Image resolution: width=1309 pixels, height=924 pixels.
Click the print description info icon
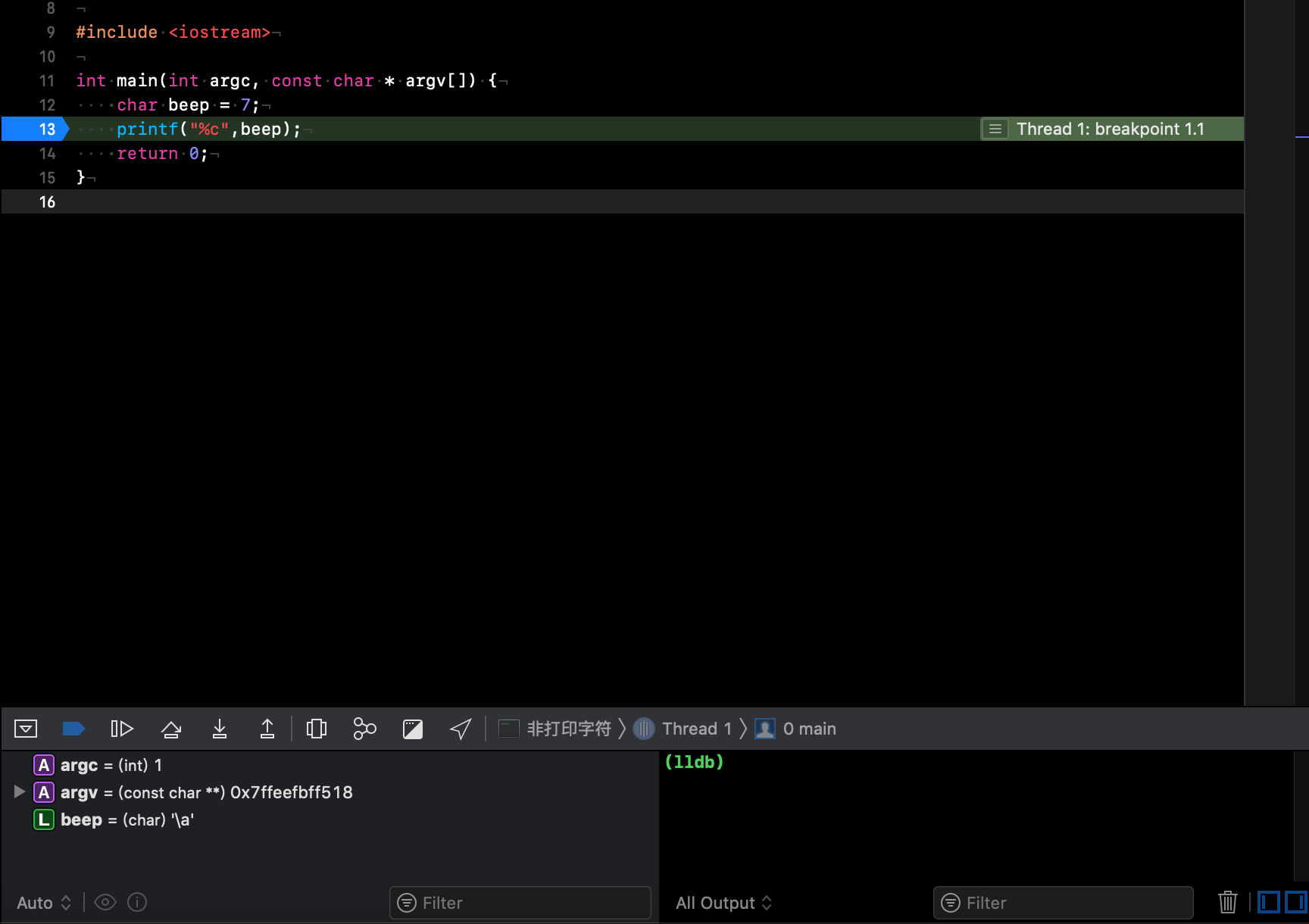coord(137,902)
